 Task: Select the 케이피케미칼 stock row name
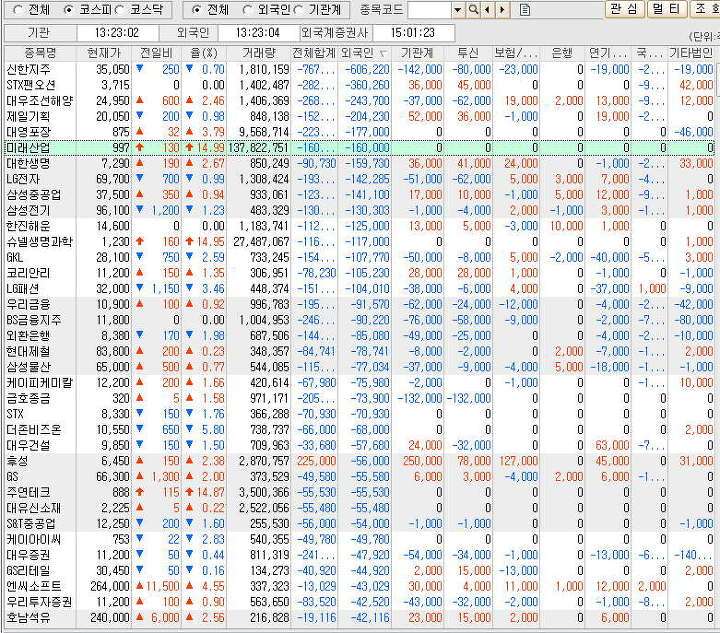pyautogui.click(x=39, y=382)
